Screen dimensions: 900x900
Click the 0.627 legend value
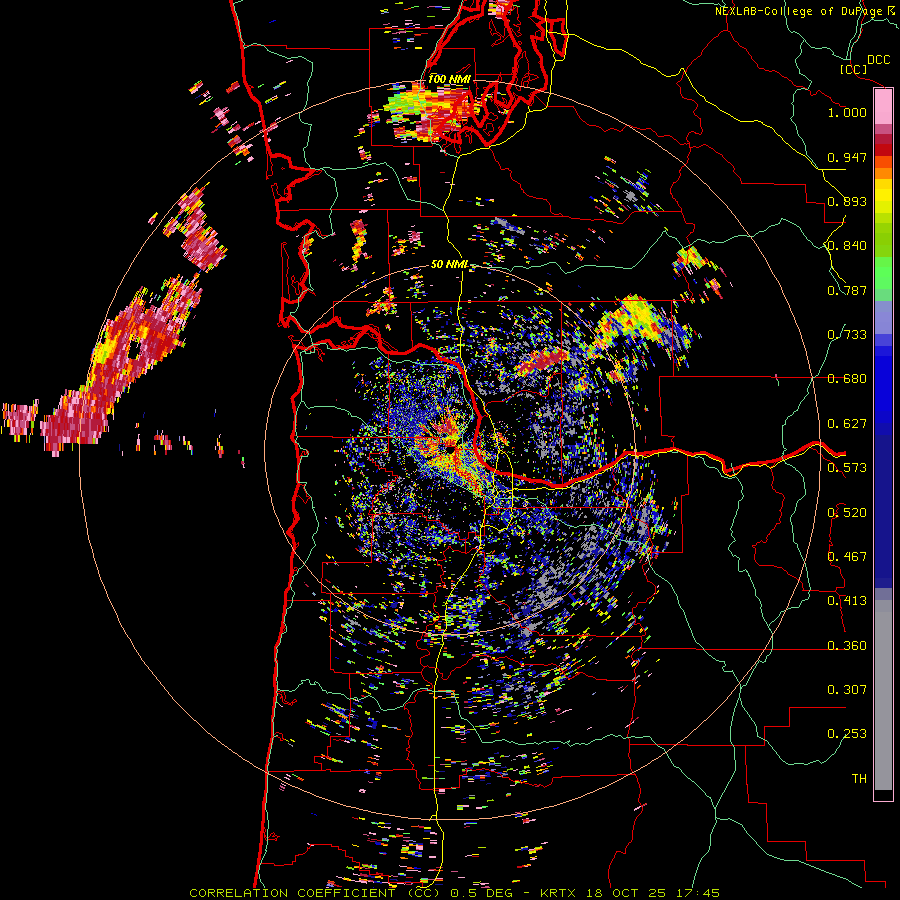[x=847, y=424]
